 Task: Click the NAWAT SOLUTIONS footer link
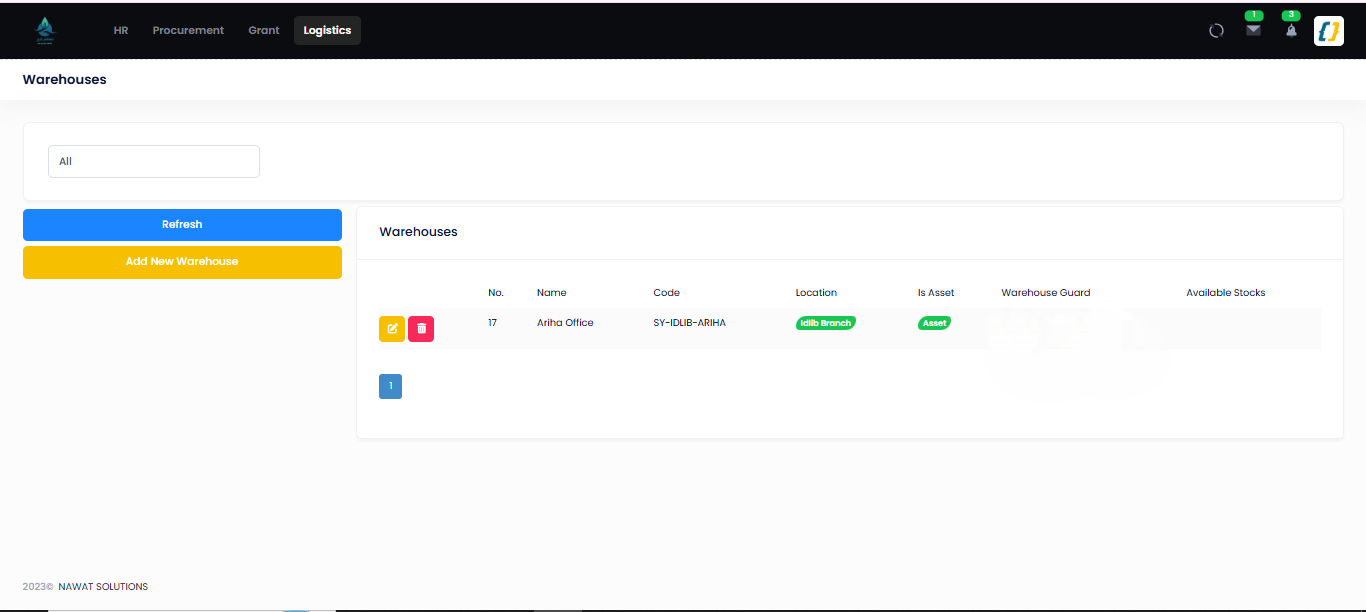coord(103,587)
